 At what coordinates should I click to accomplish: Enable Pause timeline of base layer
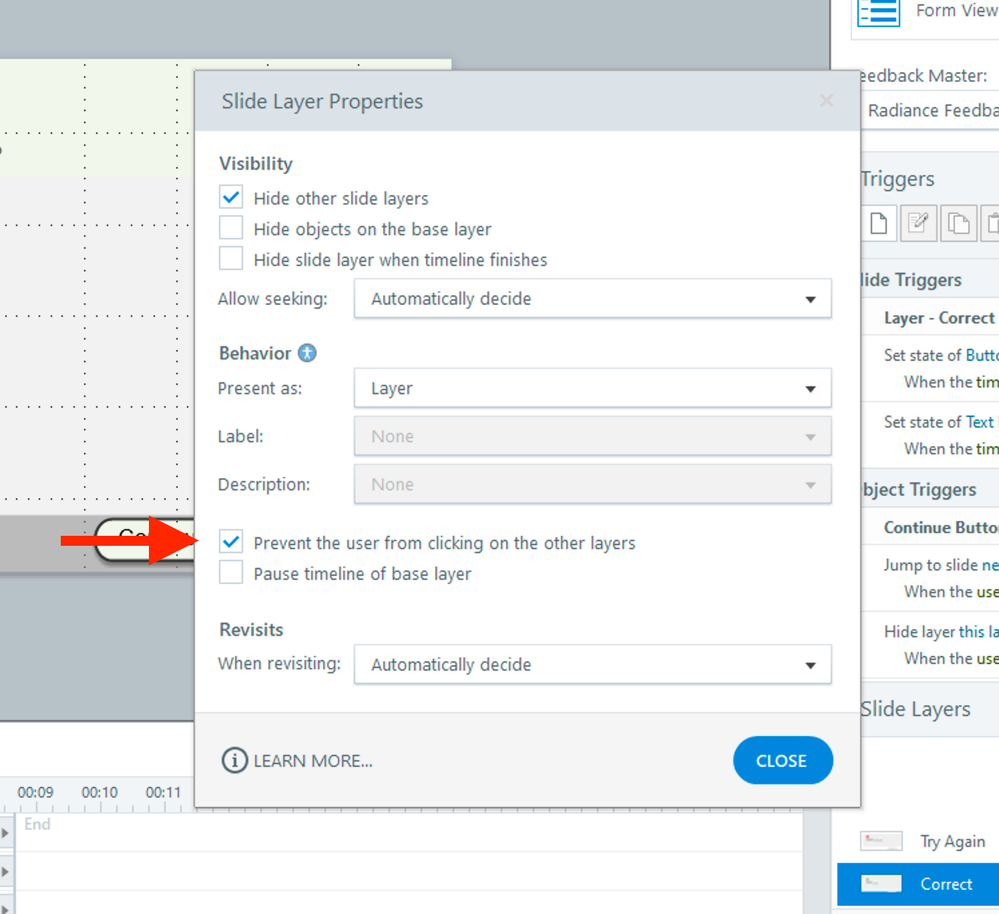231,572
